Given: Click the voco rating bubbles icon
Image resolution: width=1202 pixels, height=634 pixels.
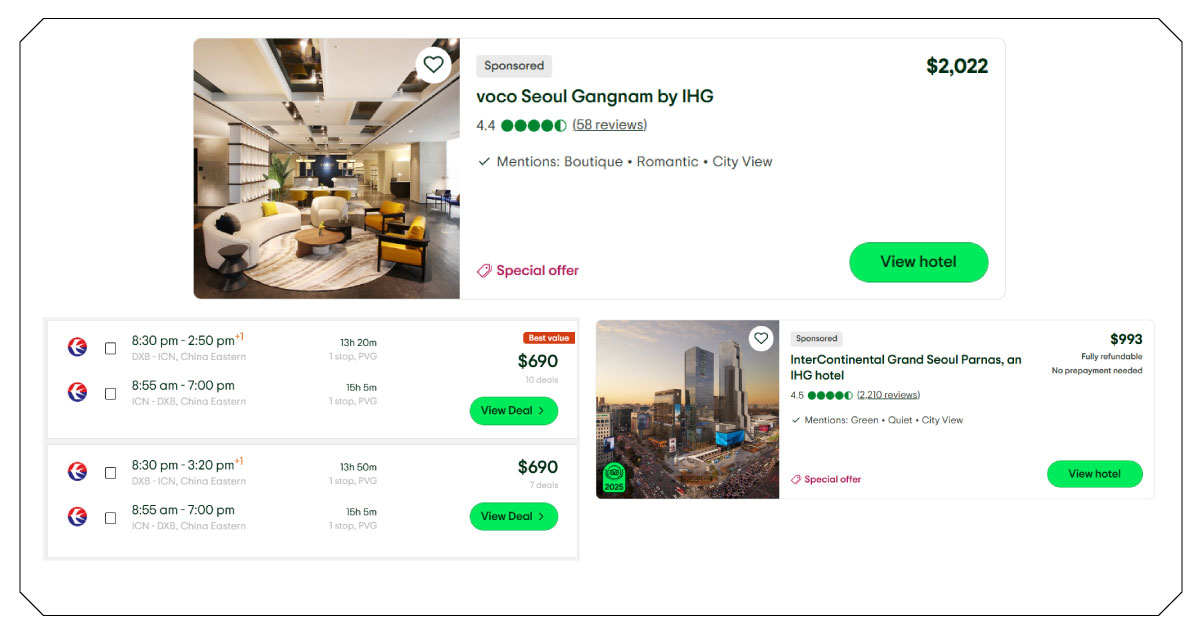Looking at the screenshot, I should (534, 125).
